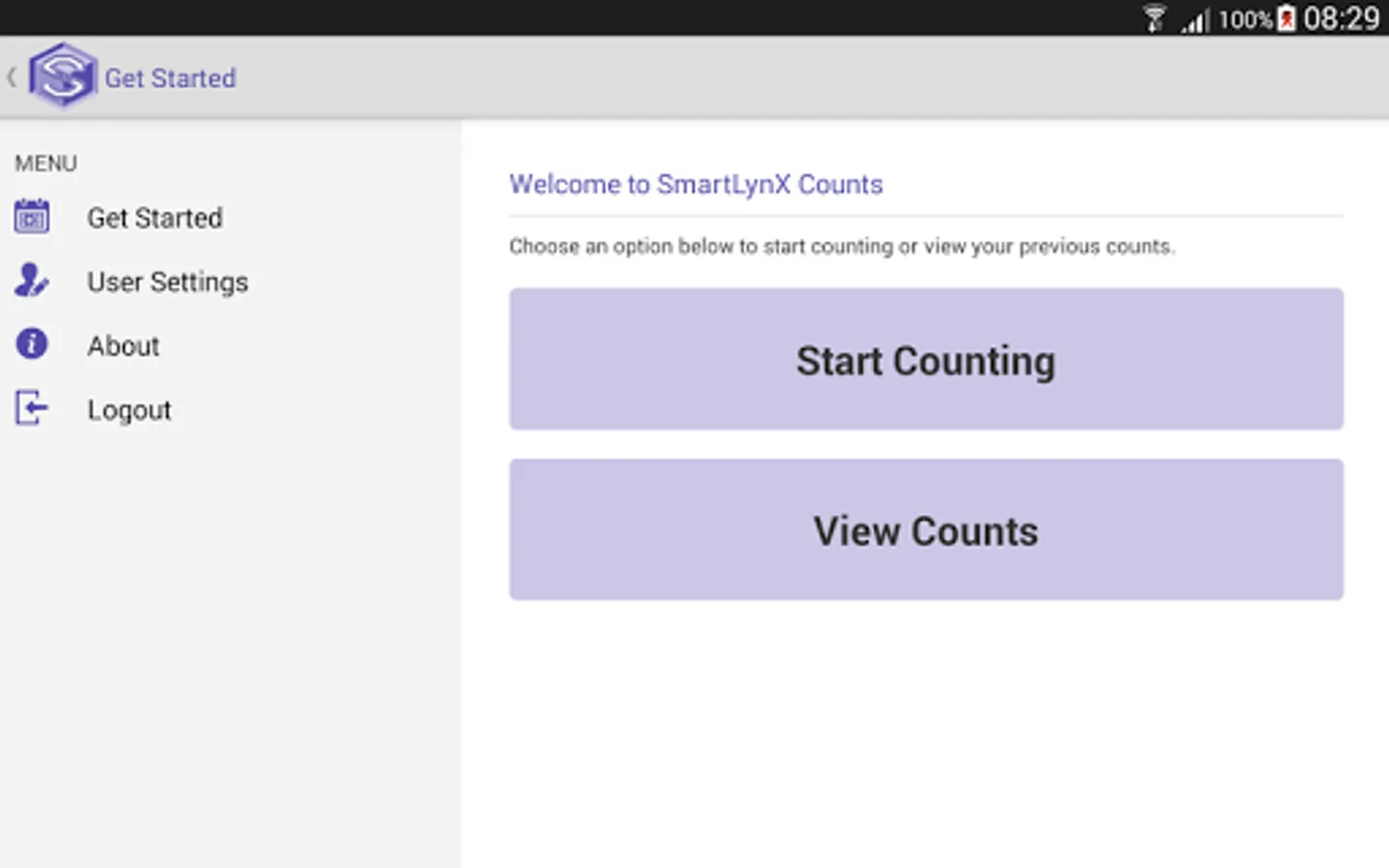Click the Get Started header title

click(x=170, y=78)
